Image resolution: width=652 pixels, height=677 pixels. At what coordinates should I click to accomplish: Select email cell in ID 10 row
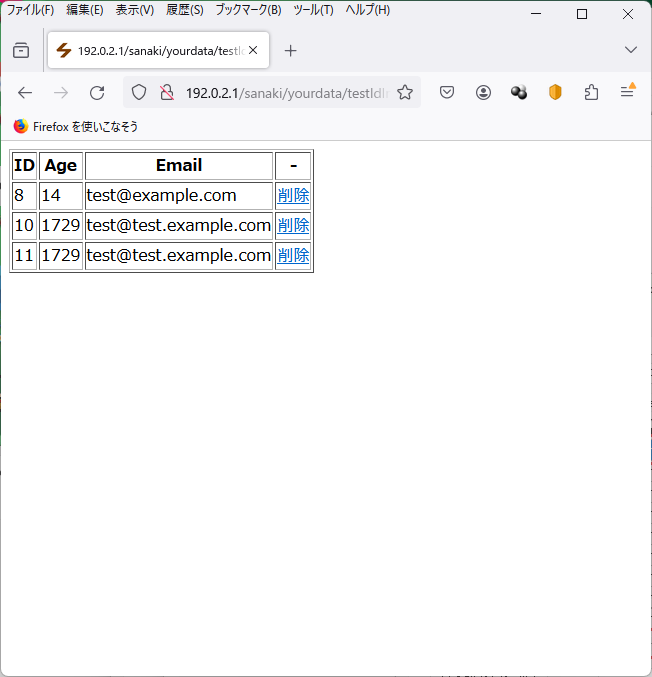(179, 225)
